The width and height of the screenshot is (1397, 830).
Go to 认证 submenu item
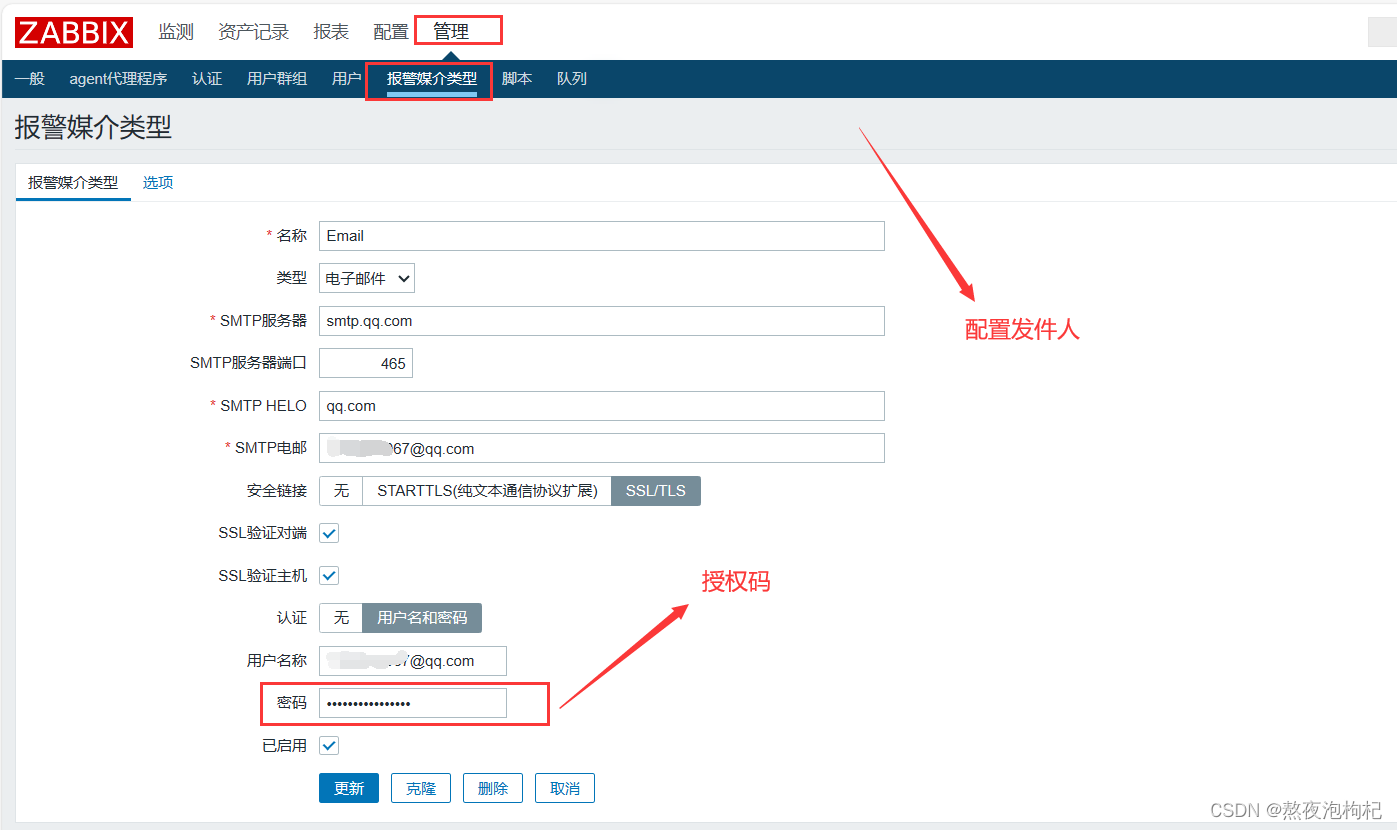pyautogui.click(x=207, y=79)
